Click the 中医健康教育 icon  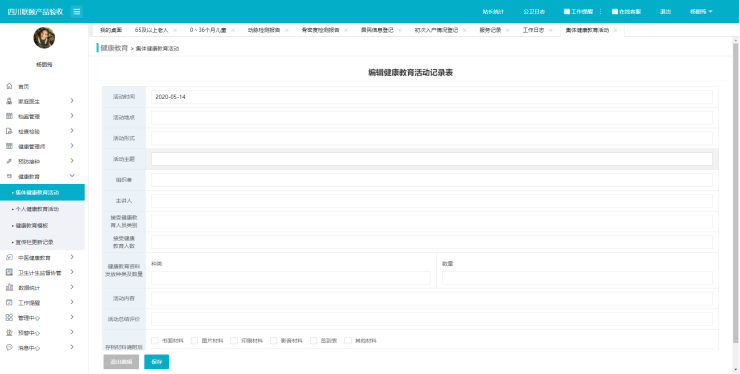click(9, 257)
